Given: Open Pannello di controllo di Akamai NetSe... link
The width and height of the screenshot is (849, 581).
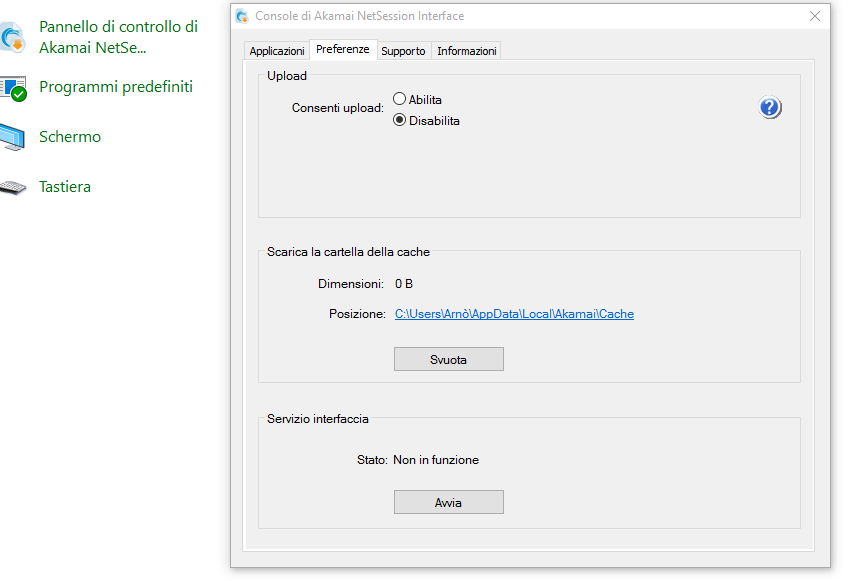Looking at the screenshot, I should 118,37.
